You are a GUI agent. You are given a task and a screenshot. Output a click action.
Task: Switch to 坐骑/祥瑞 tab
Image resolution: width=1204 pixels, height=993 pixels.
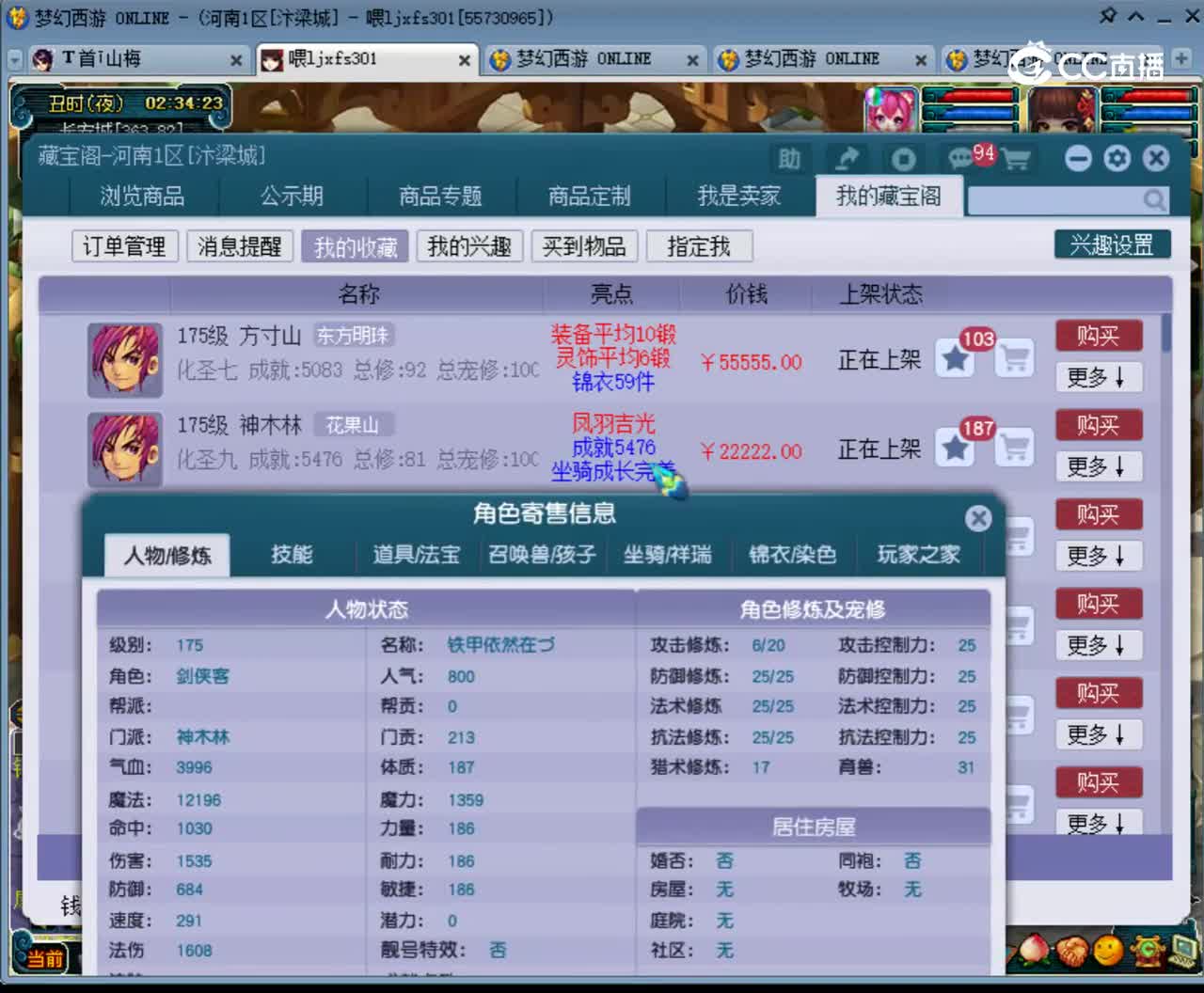click(x=668, y=555)
